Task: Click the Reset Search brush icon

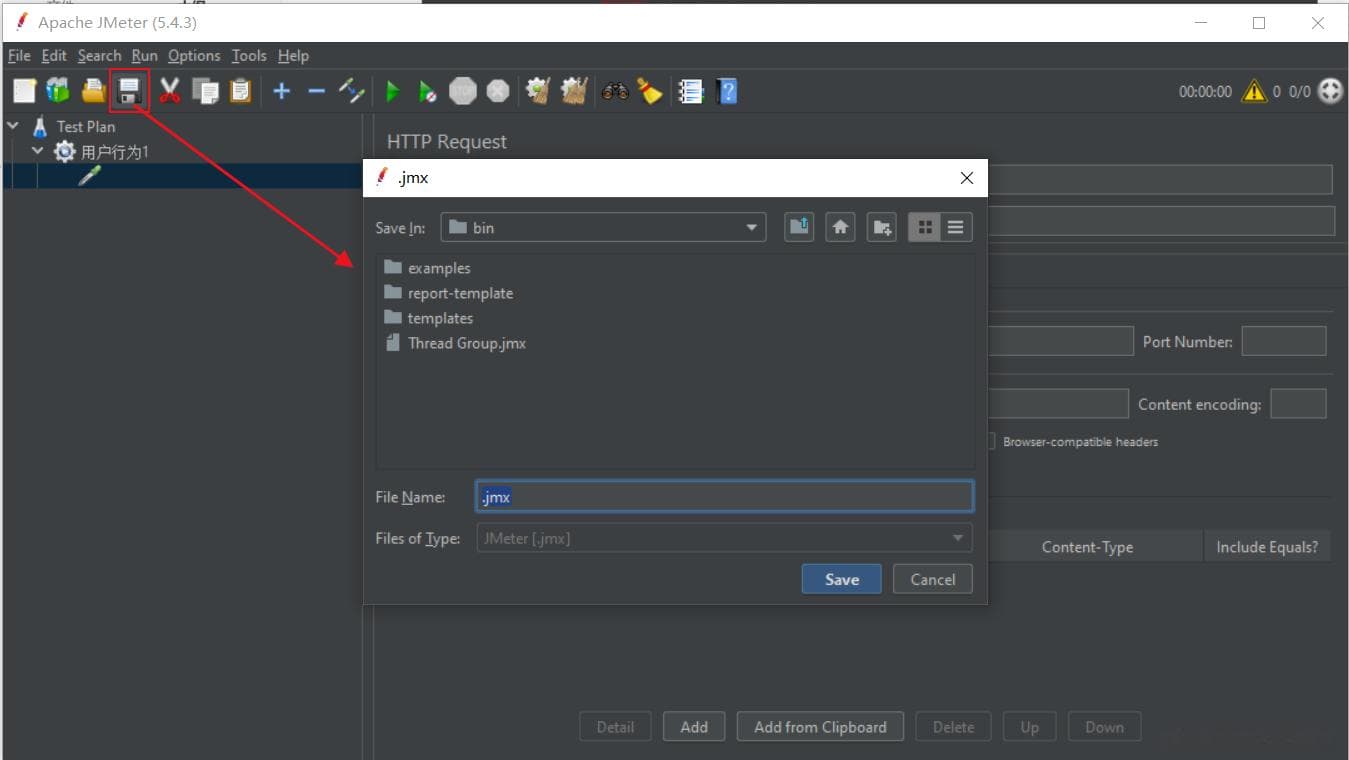Action: tap(650, 92)
